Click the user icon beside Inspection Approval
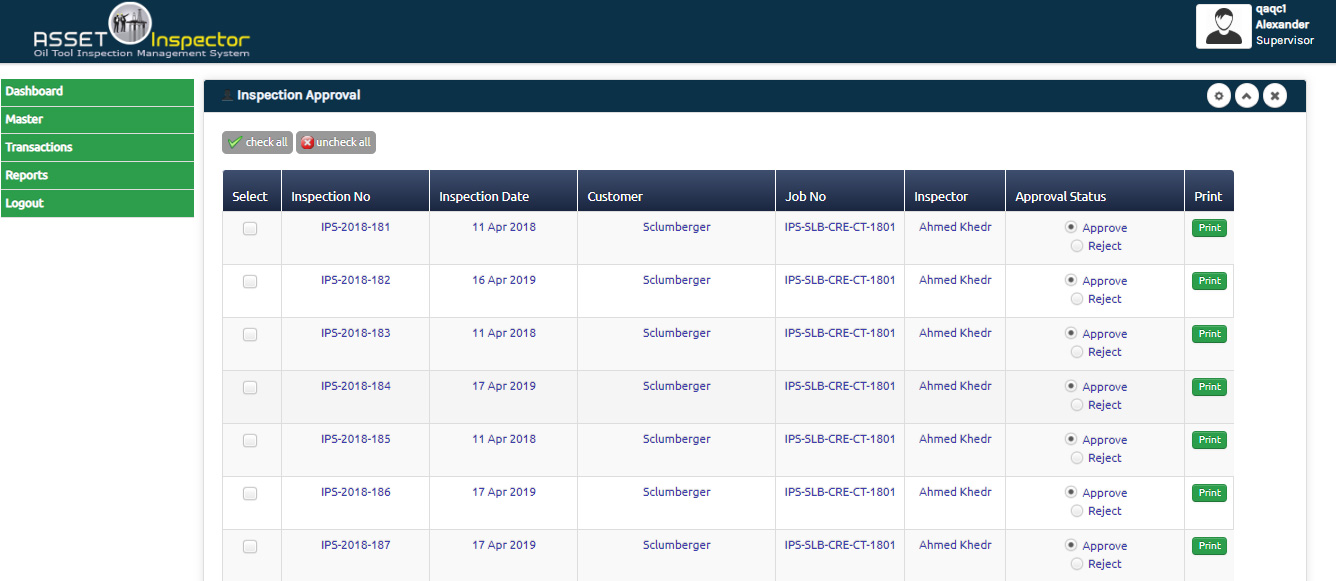This screenshot has height=581, width=1336. click(x=227, y=96)
